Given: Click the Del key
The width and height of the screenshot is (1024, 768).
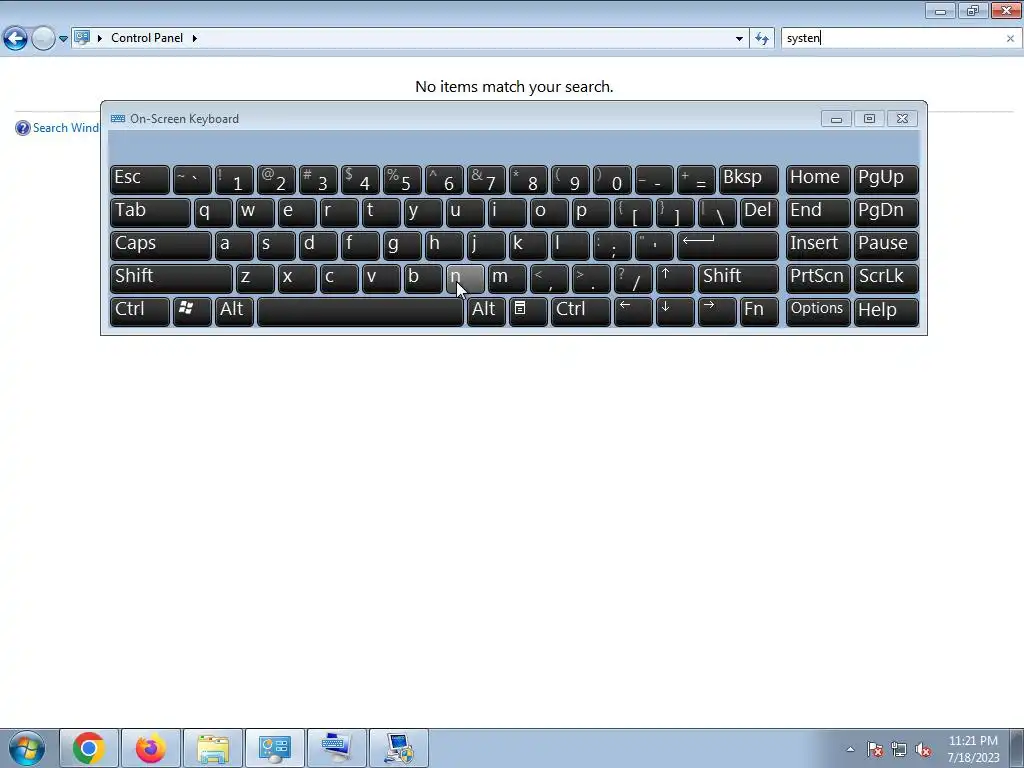Looking at the screenshot, I should coord(759,212).
